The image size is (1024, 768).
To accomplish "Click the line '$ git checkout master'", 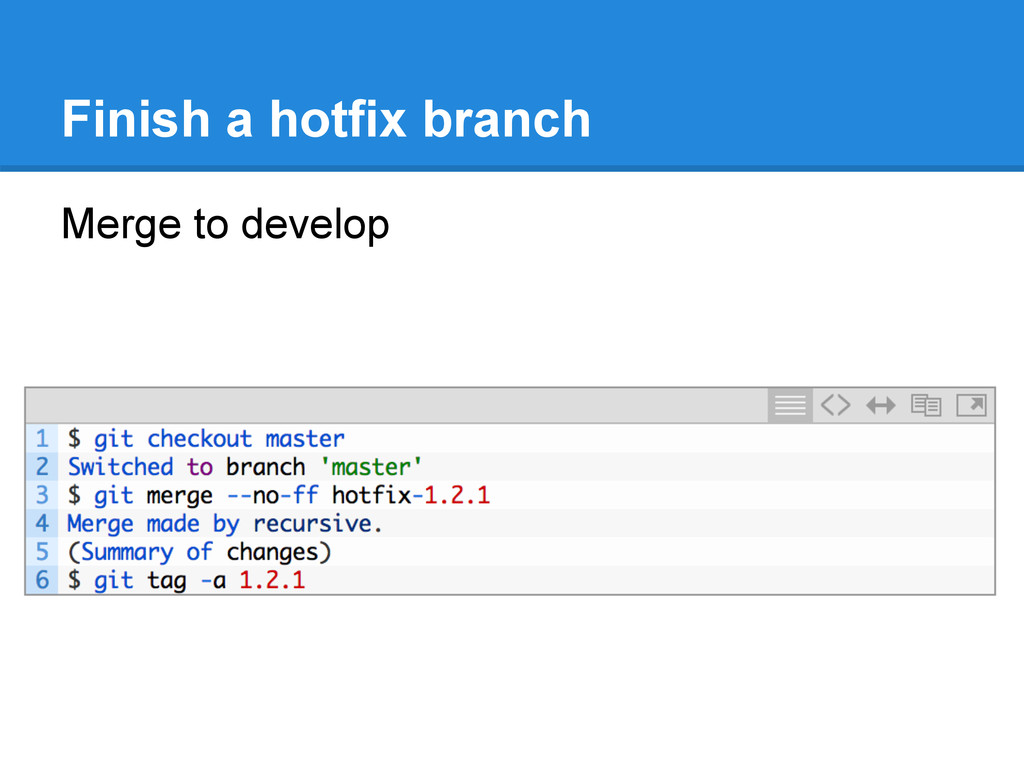I will 206,439.
